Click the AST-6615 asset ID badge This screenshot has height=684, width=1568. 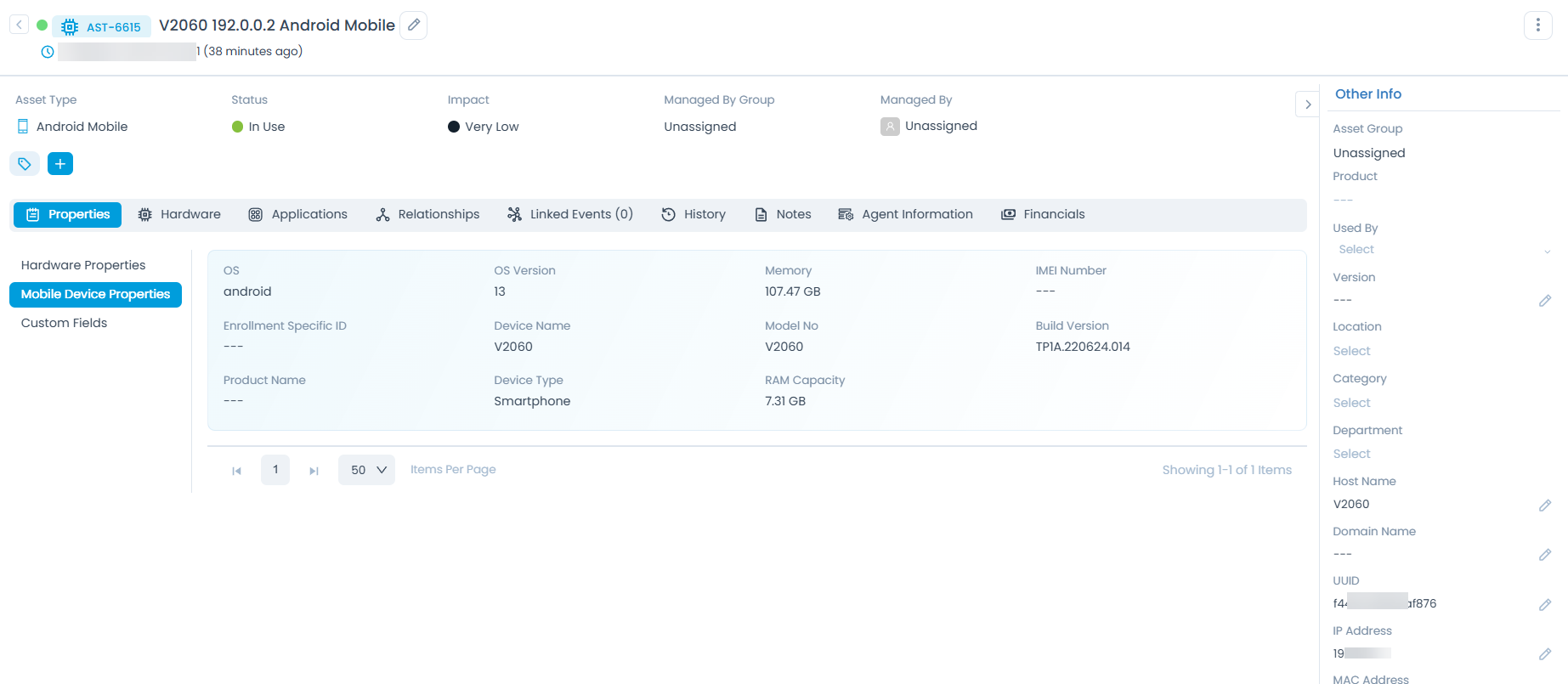click(102, 27)
